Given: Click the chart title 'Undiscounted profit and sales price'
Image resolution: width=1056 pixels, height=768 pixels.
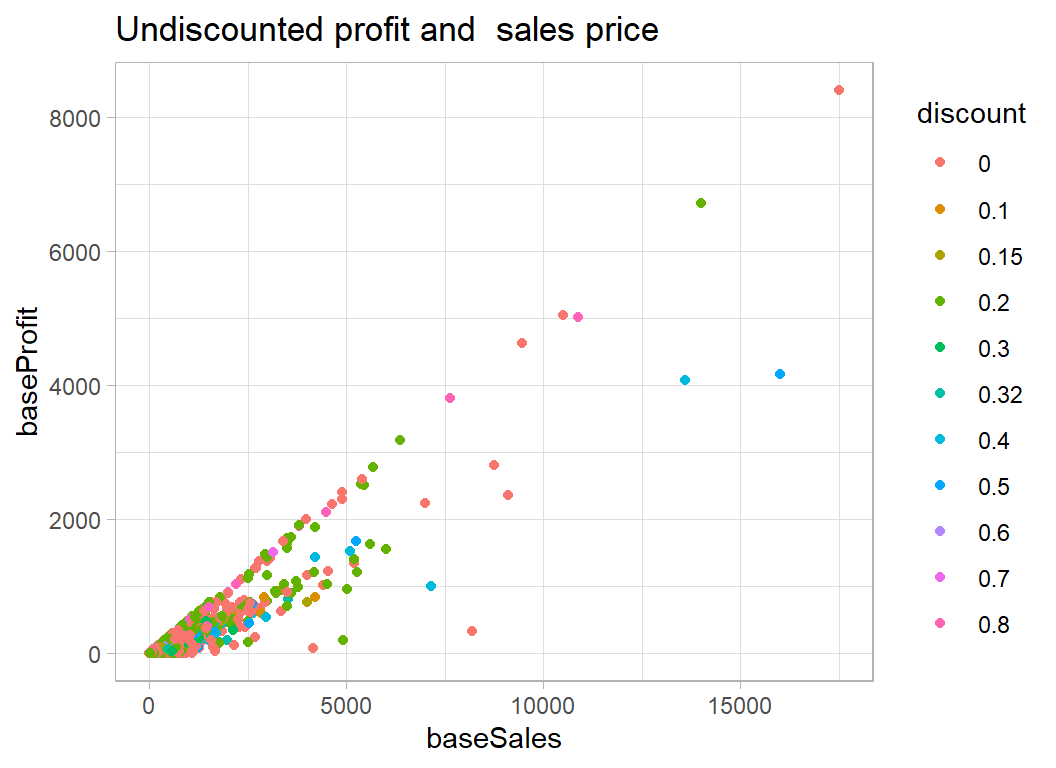Looking at the screenshot, I should (387, 31).
